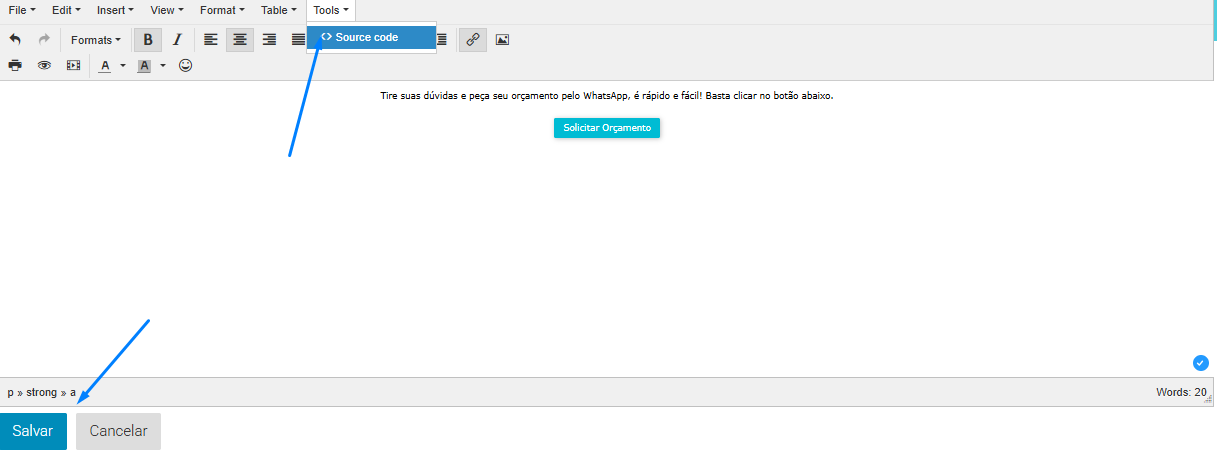The image size is (1217, 450).
Task: Click the insert image icon
Action: (502, 40)
